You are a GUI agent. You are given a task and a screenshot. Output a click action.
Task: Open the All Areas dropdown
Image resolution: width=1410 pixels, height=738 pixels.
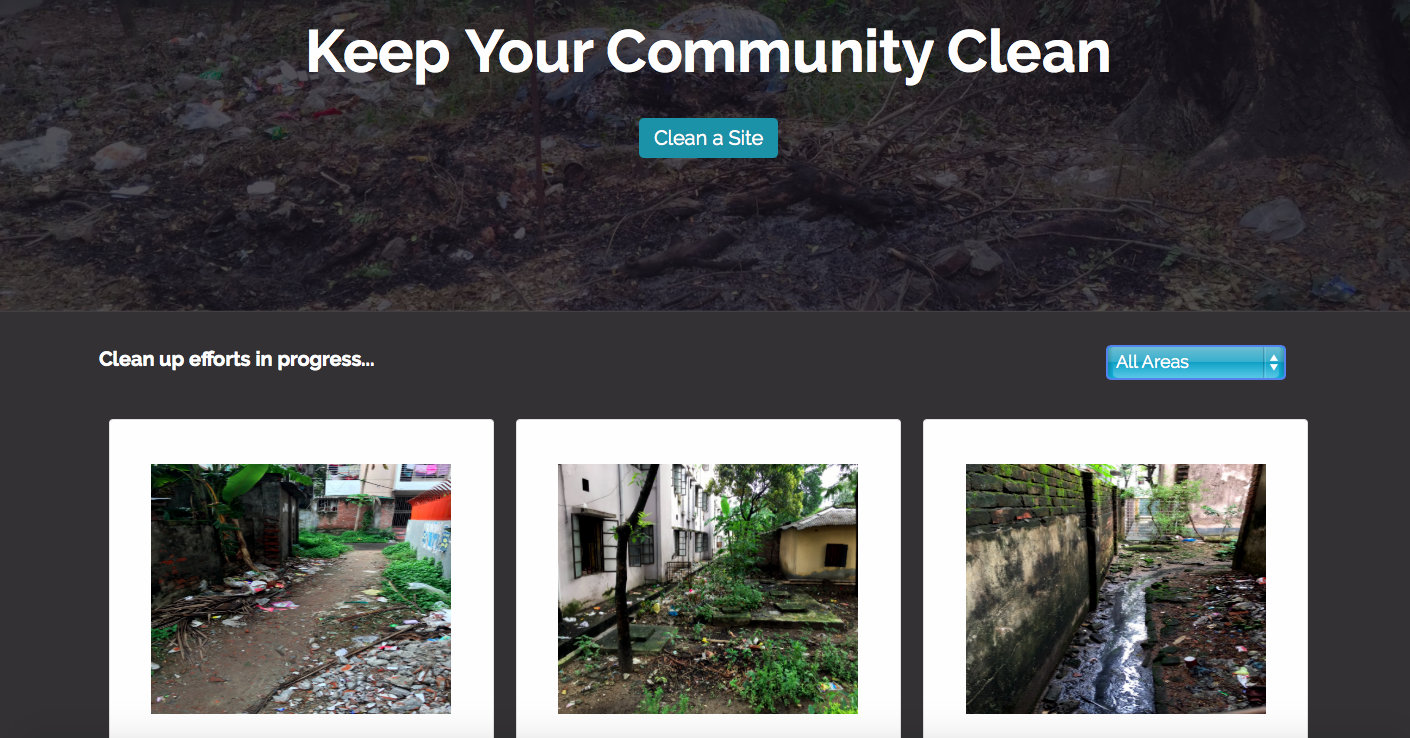pos(1195,362)
